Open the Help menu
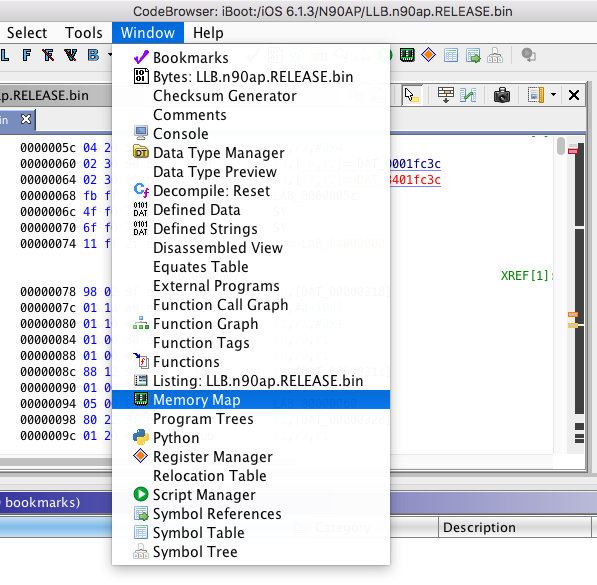597x585 pixels. point(208,33)
